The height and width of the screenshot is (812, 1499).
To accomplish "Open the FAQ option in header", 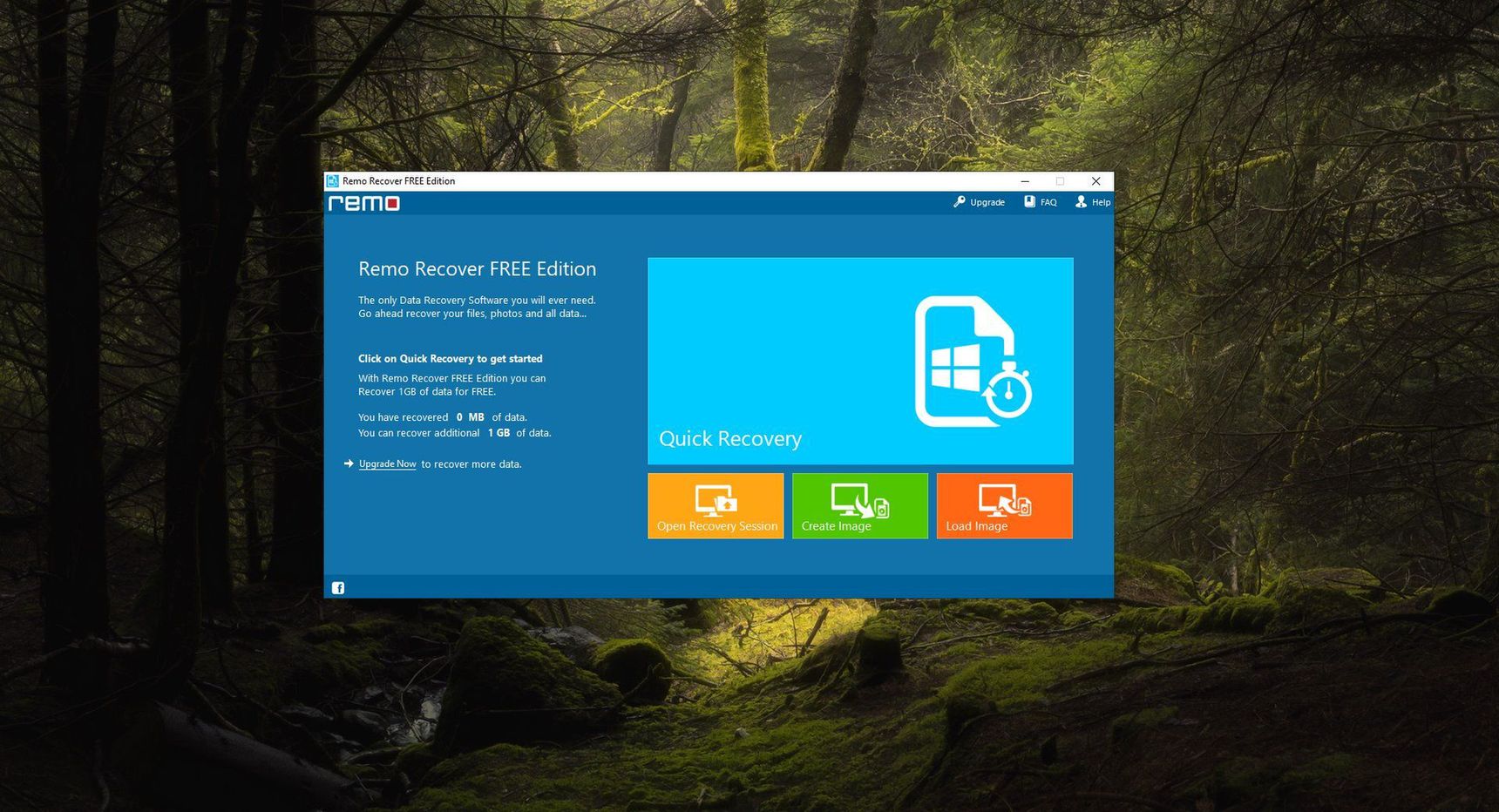I will pyautogui.click(x=1041, y=202).
